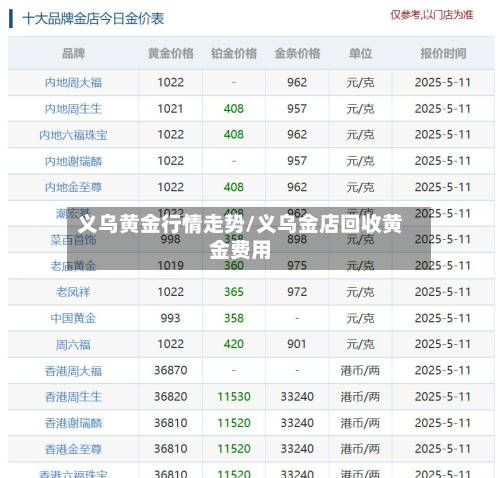Screen dimensions: 500x478
Task: Select platinum price 408 in 内地金至尊 row
Action: click(x=234, y=187)
